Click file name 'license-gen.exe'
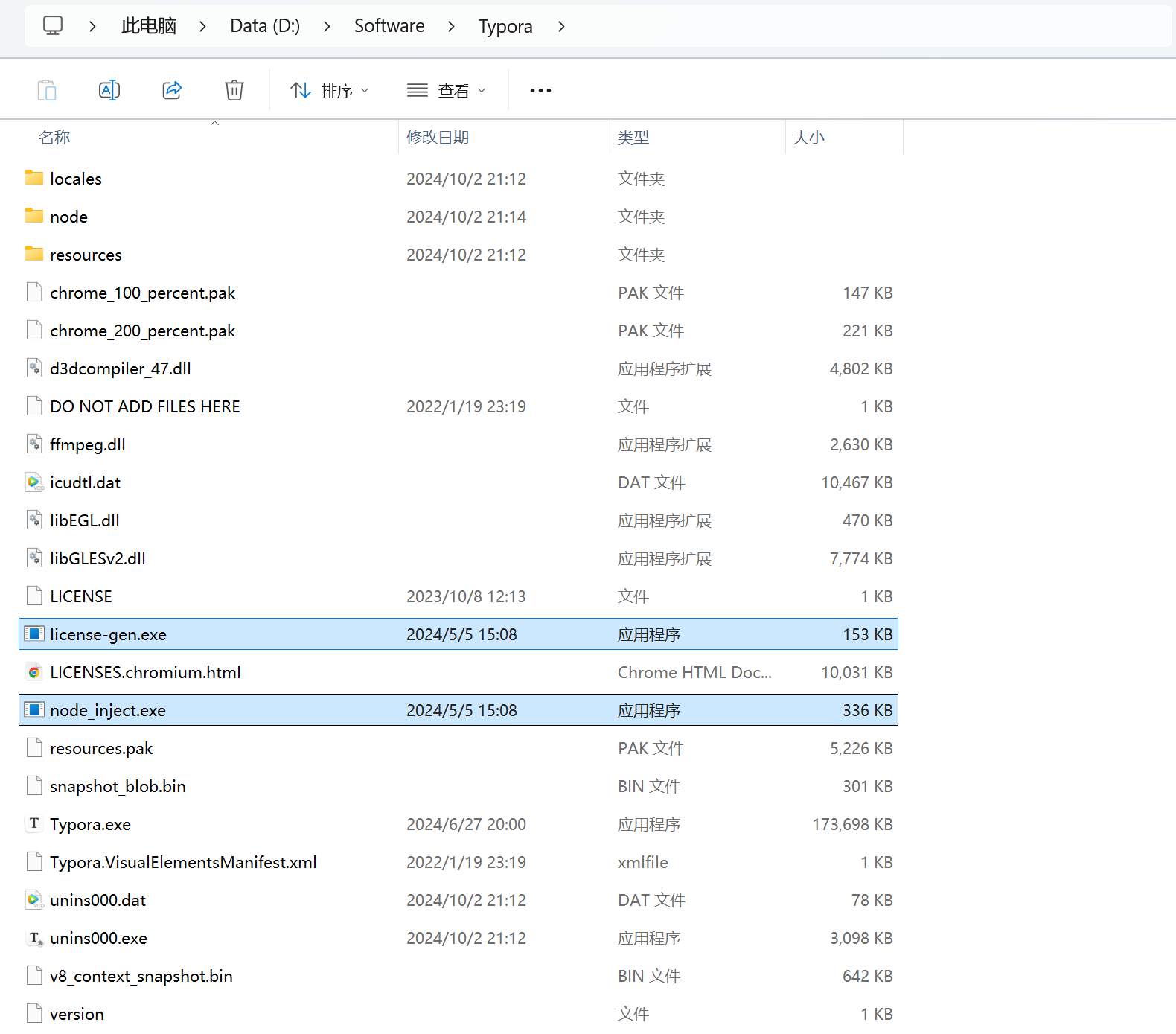The height and width of the screenshot is (1034, 1176). (108, 634)
